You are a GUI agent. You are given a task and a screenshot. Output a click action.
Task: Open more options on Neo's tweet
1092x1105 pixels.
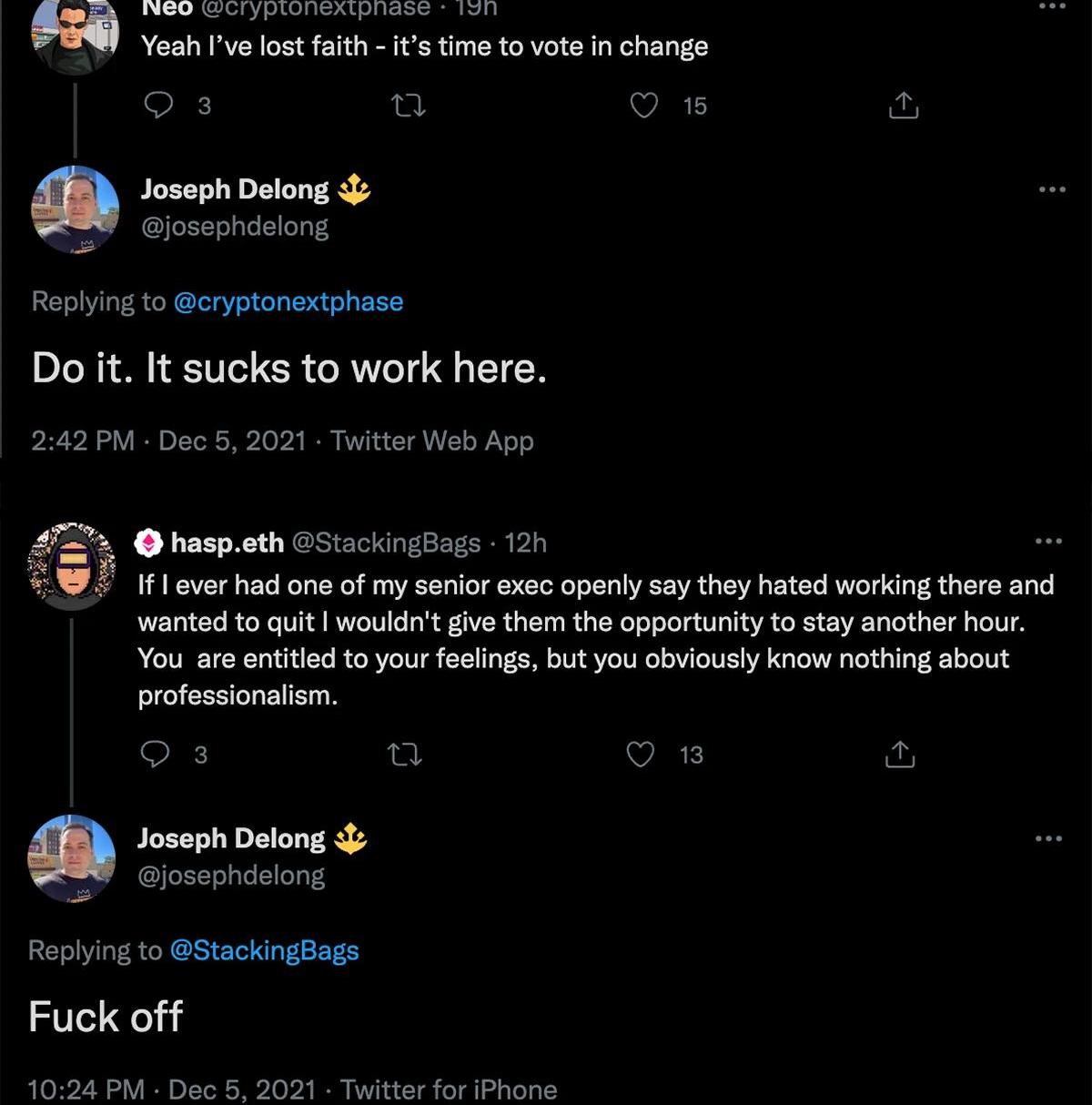(1052, 6)
